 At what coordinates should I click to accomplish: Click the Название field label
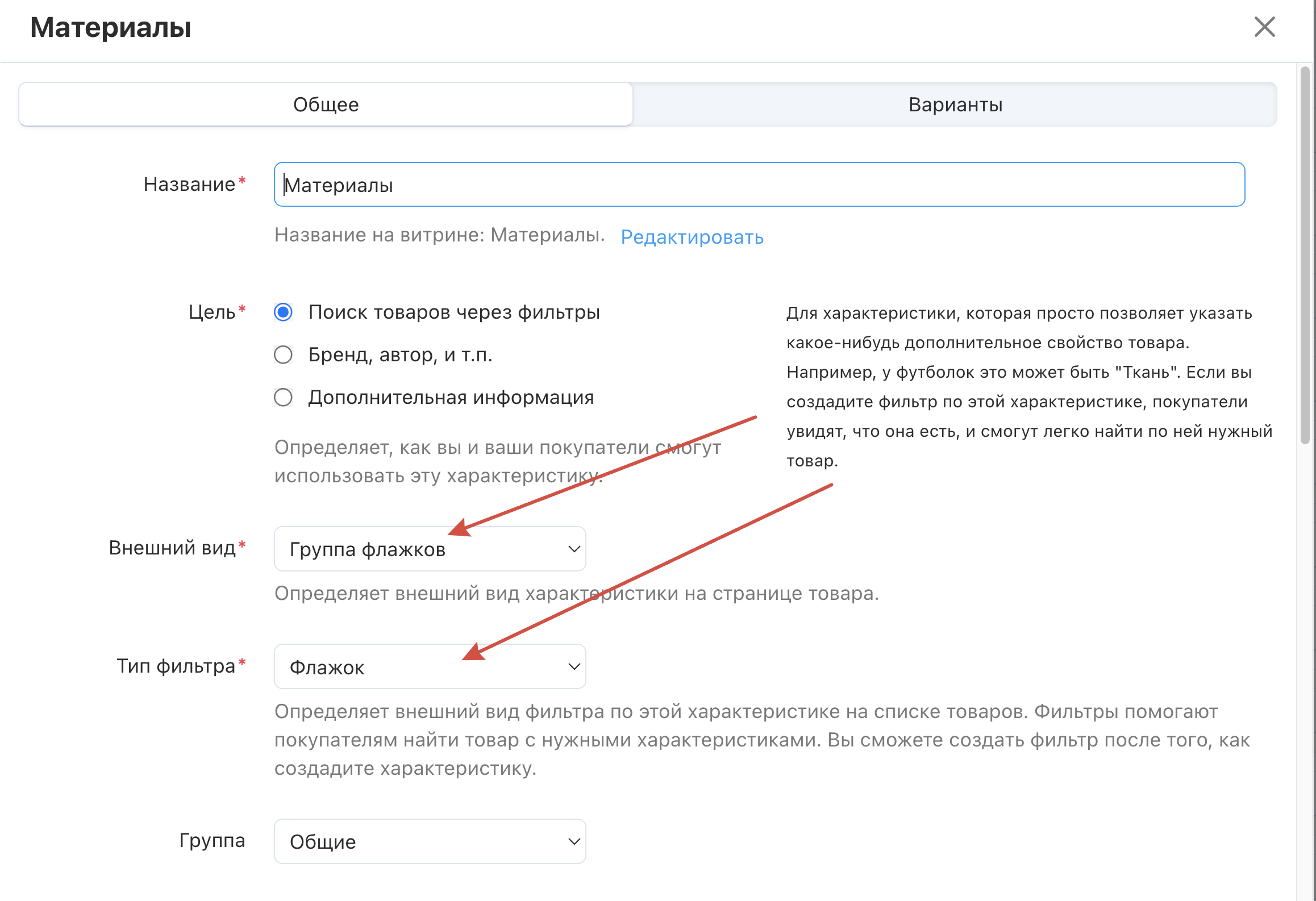click(189, 184)
